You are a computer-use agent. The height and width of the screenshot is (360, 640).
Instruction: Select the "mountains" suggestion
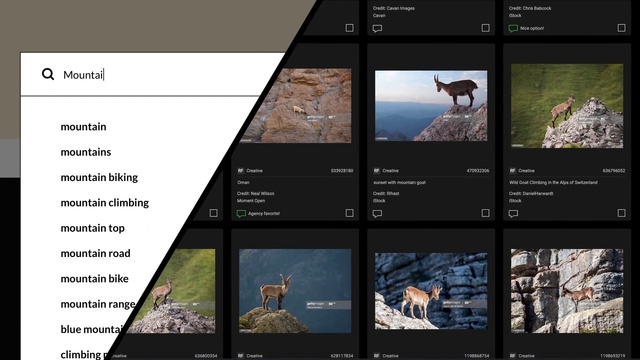(86, 152)
